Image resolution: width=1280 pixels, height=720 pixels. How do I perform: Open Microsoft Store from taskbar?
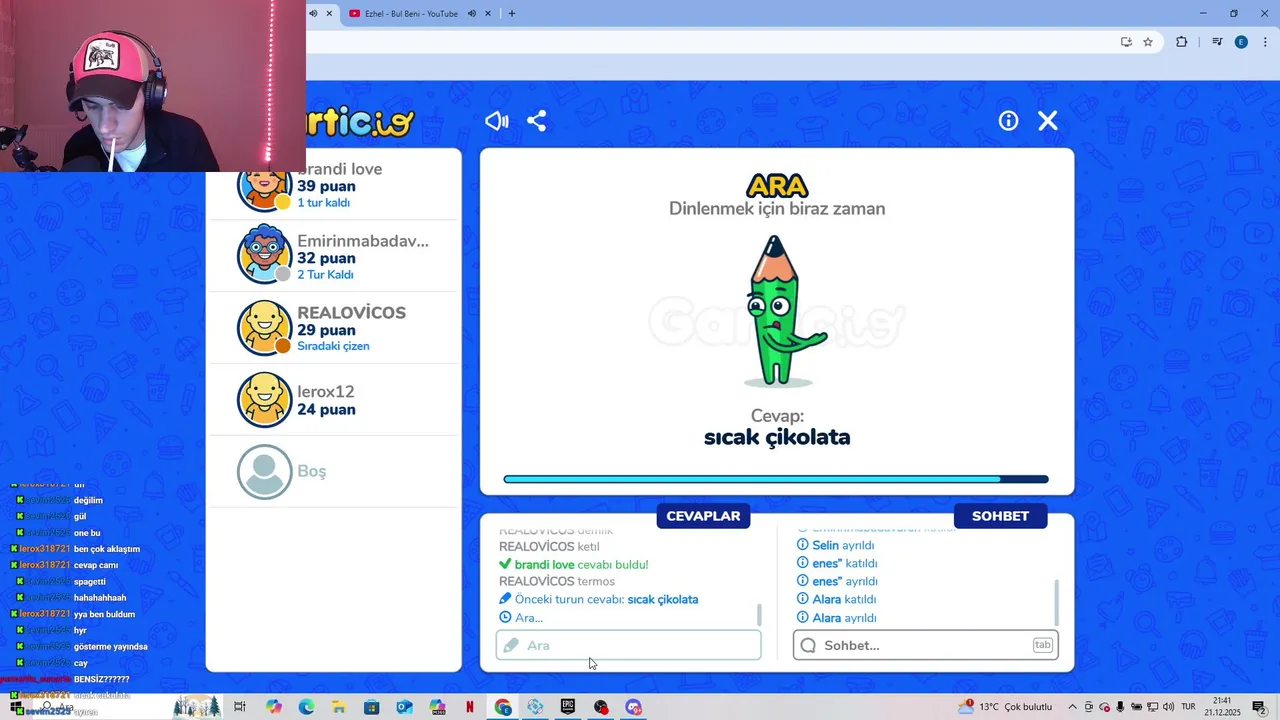pyautogui.click(x=371, y=707)
